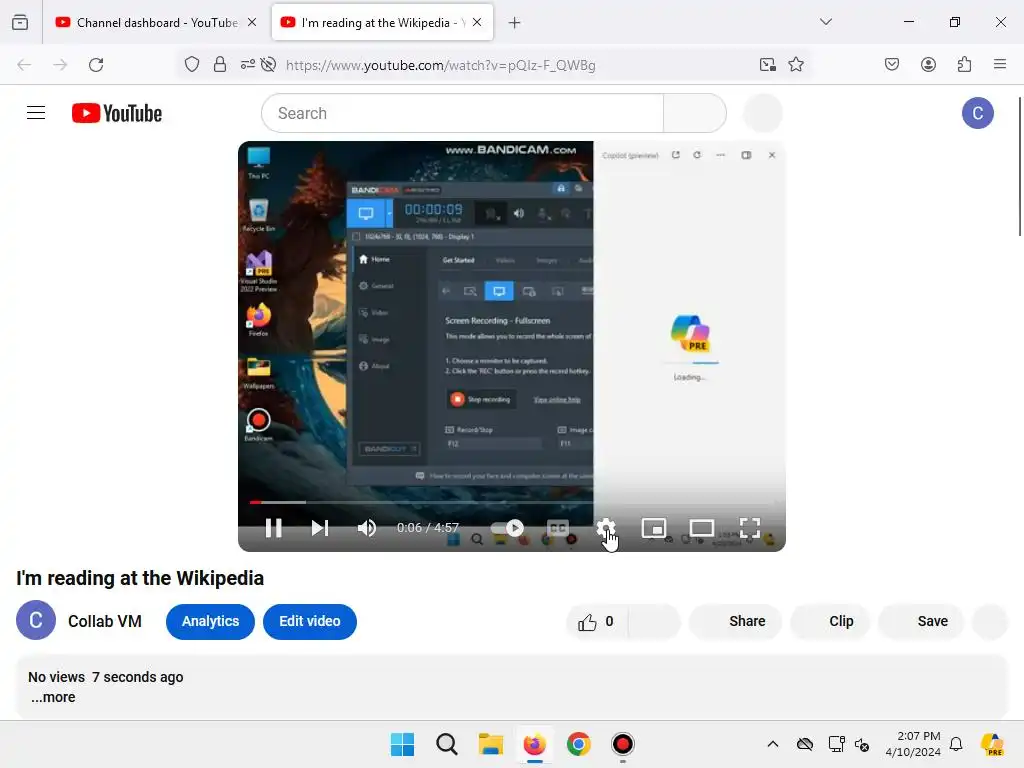The image size is (1024, 768).
Task: Open tracking protection shield info
Action: pyautogui.click(x=191, y=64)
